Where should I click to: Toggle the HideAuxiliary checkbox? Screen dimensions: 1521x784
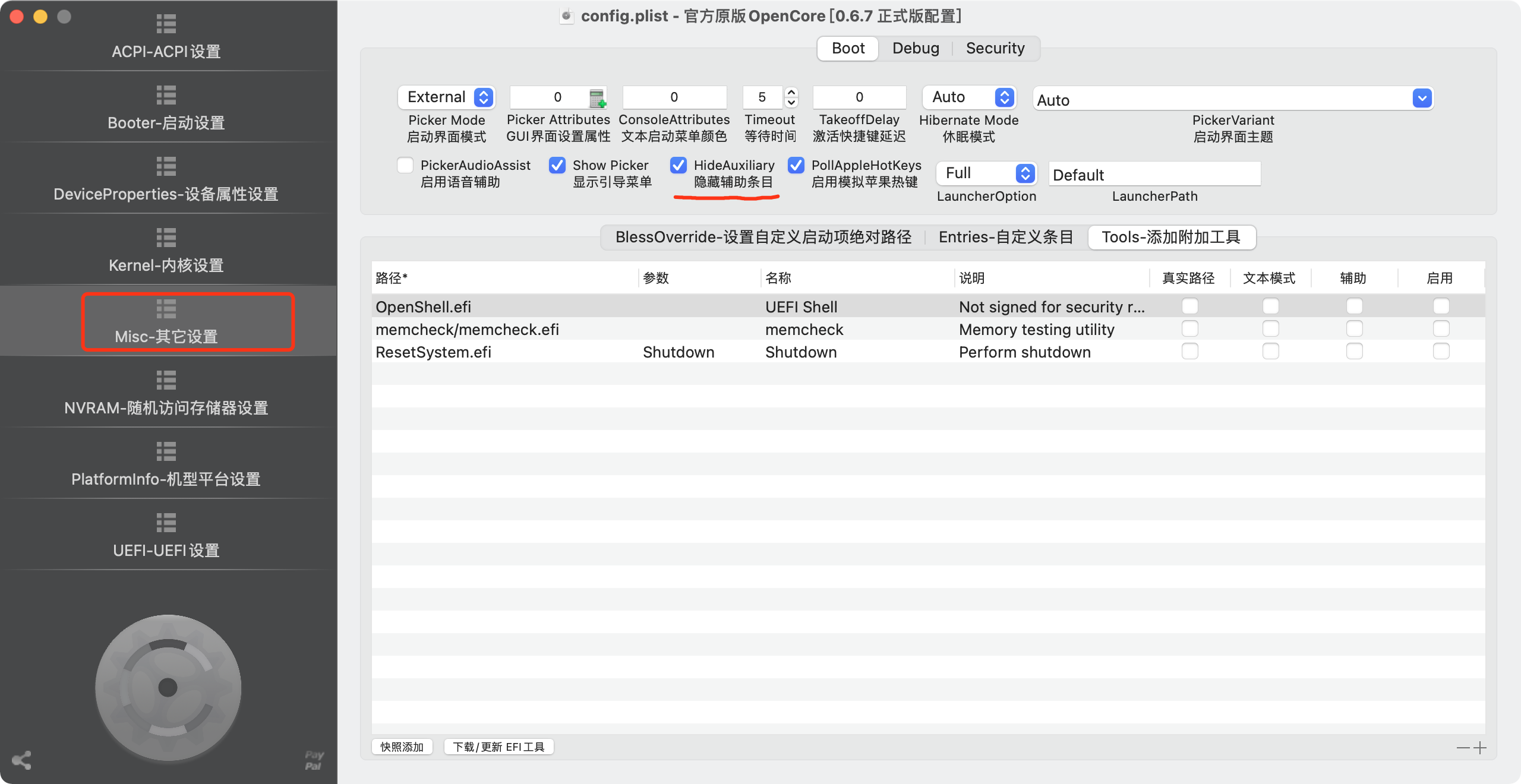pos(679,165)
